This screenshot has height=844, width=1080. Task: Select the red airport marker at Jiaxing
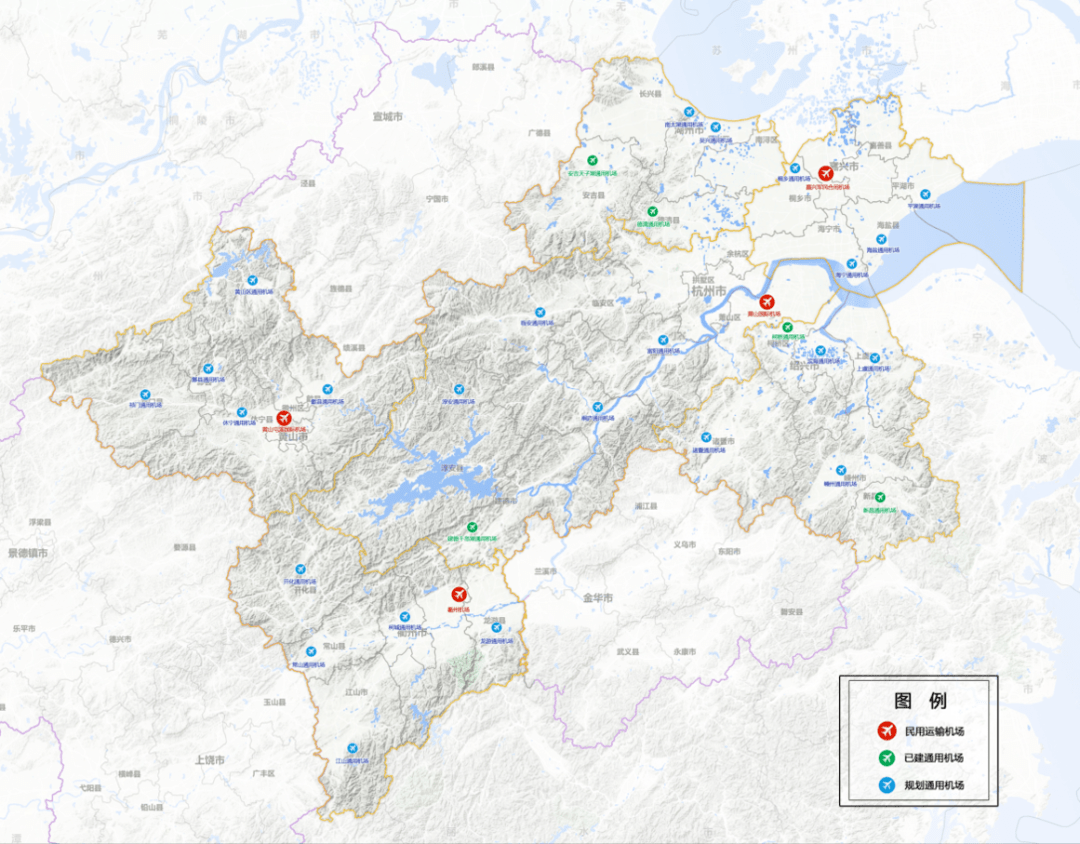tap(825, 174)
